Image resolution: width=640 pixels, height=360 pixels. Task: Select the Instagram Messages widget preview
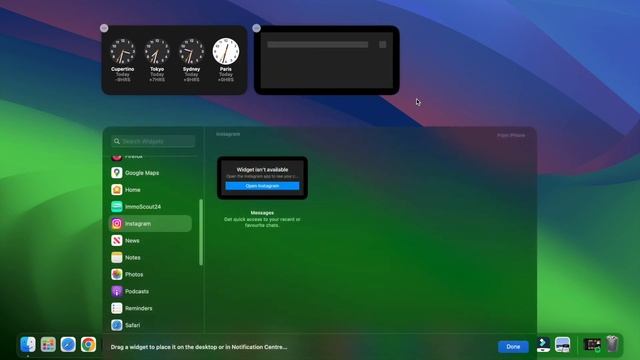[x=262, y=178]
